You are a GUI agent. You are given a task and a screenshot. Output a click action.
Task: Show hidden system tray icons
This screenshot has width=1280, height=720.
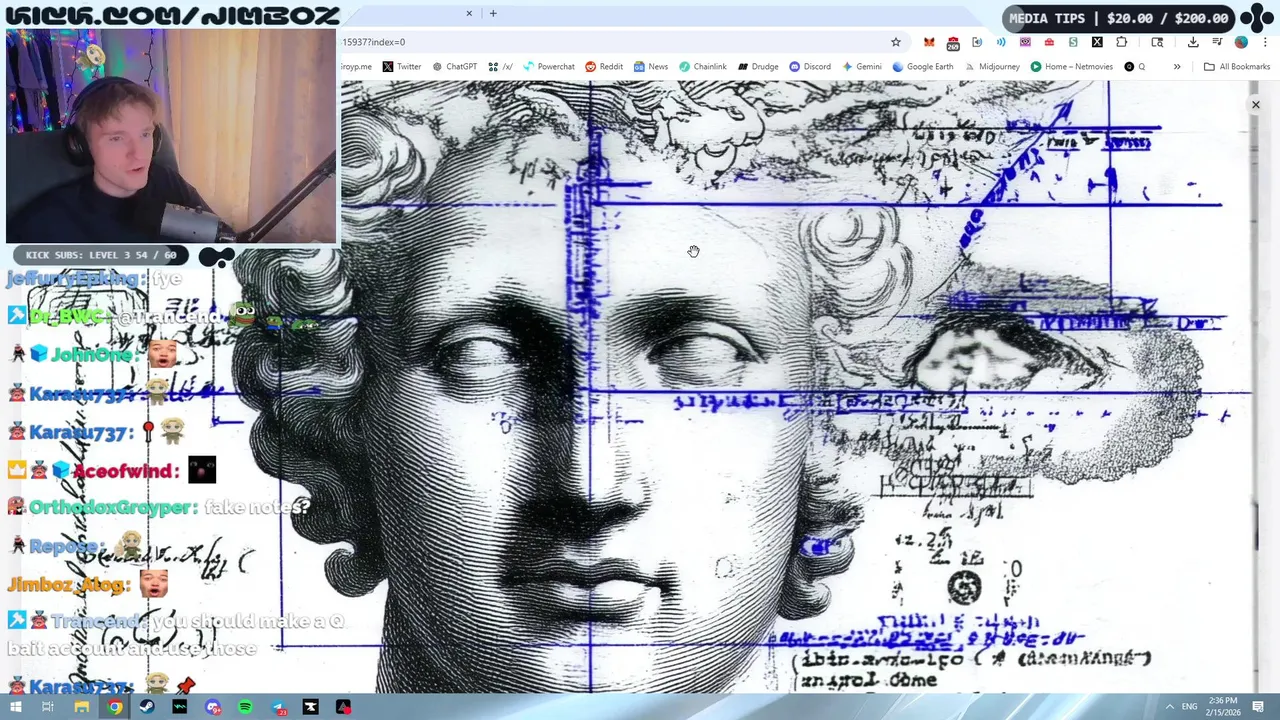[x=1170, y=707]
